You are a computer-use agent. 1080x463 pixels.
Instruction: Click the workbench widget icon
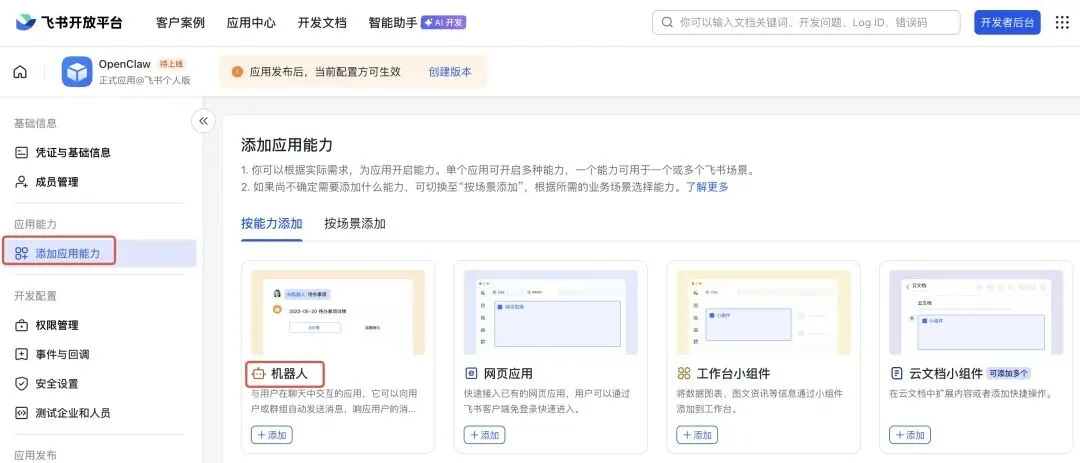pos(684,374)
